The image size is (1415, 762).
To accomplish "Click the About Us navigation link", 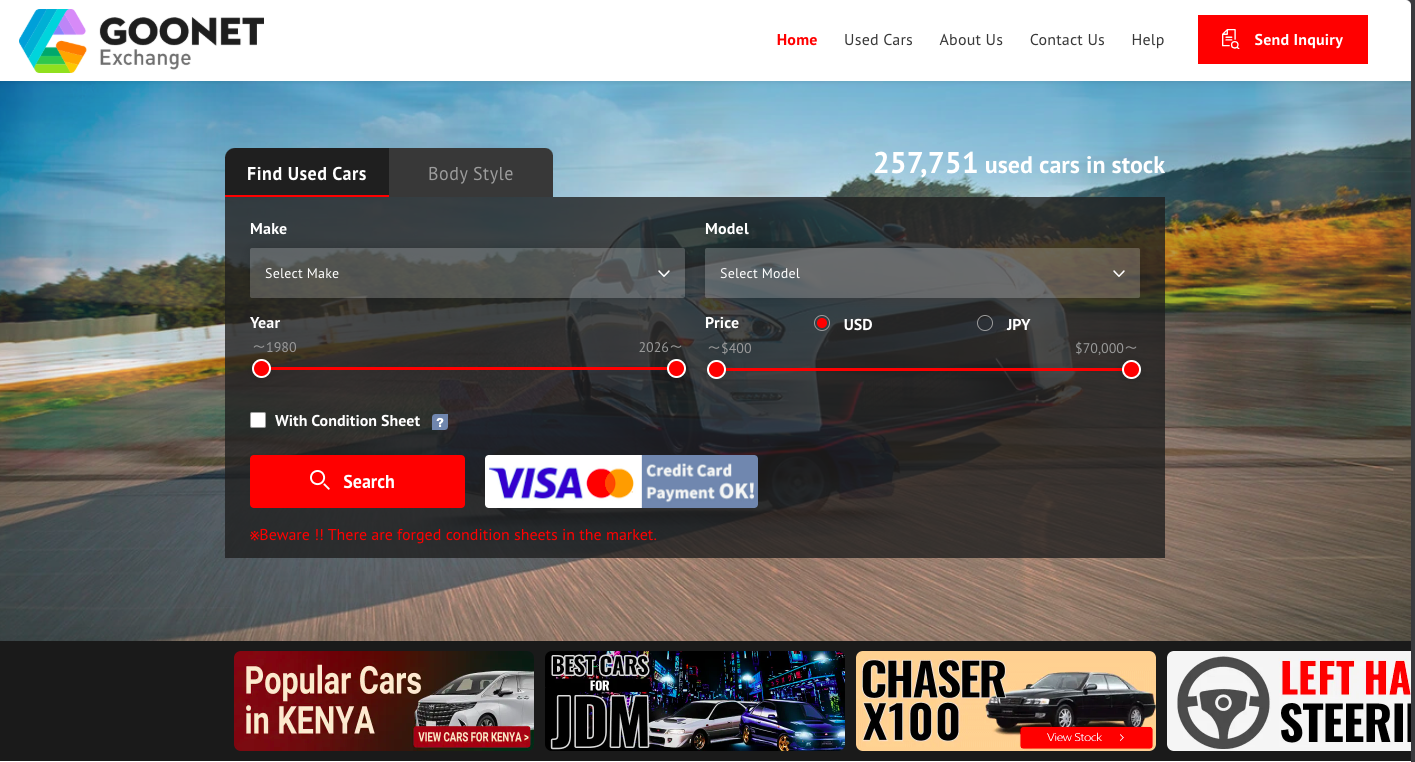I will pos(970,40).
